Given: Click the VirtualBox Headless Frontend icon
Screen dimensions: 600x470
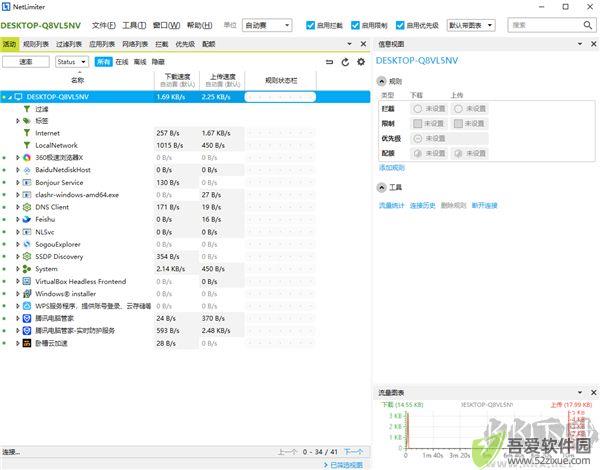Looking at the screenshot, I should tap(27, 281).
